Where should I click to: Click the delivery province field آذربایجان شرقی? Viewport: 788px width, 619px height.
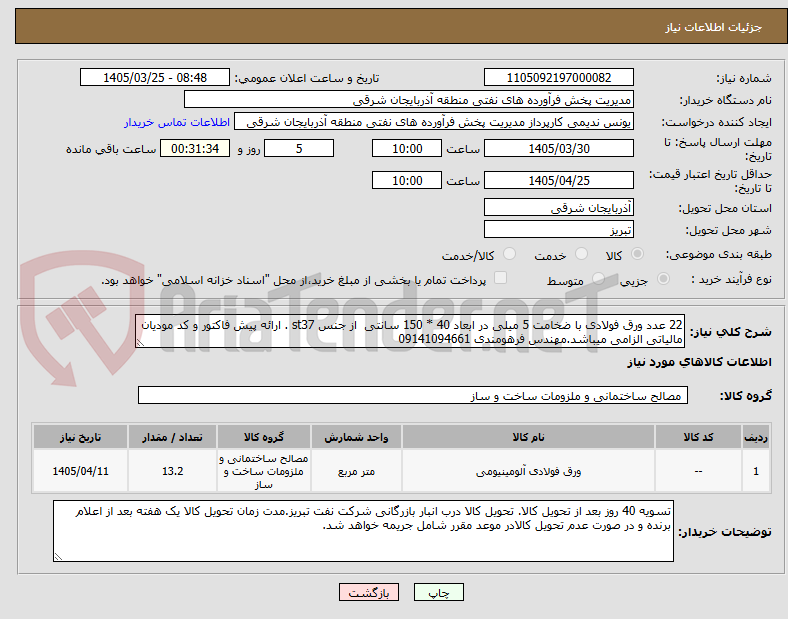(x=558, y=208)
